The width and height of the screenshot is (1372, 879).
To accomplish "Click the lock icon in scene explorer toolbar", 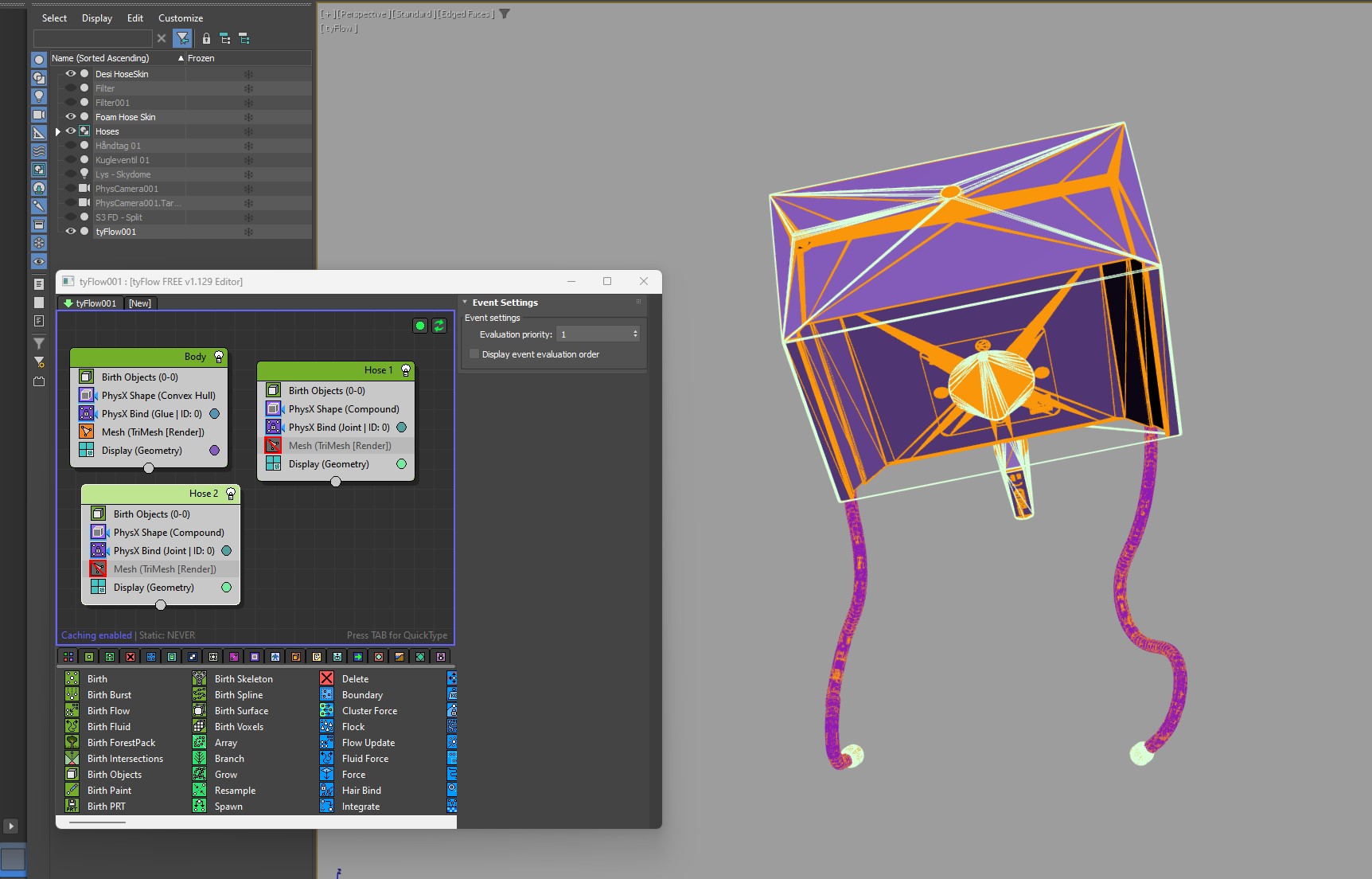I will 206,38.
